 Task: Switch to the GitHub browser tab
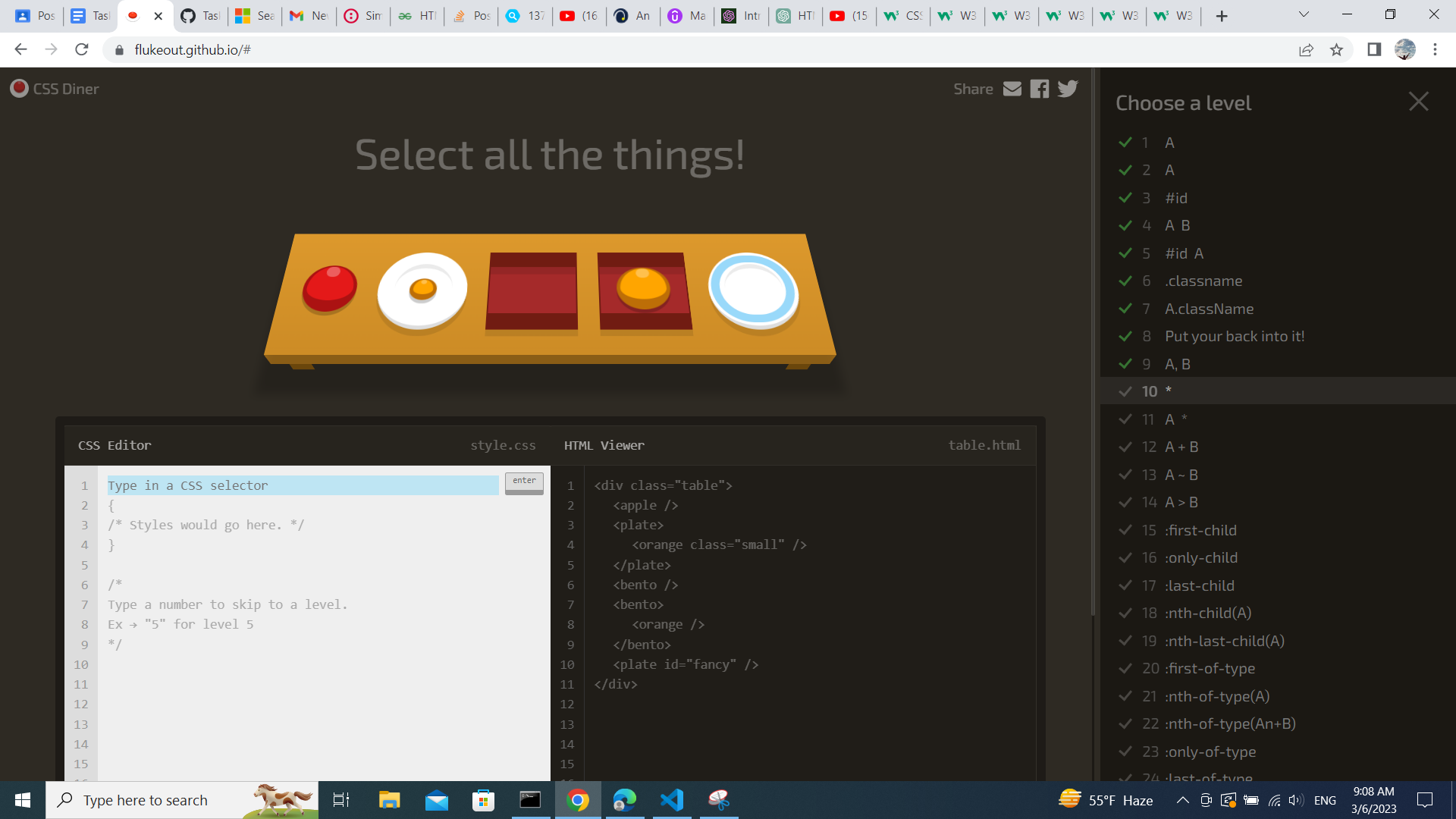[200, 16]
